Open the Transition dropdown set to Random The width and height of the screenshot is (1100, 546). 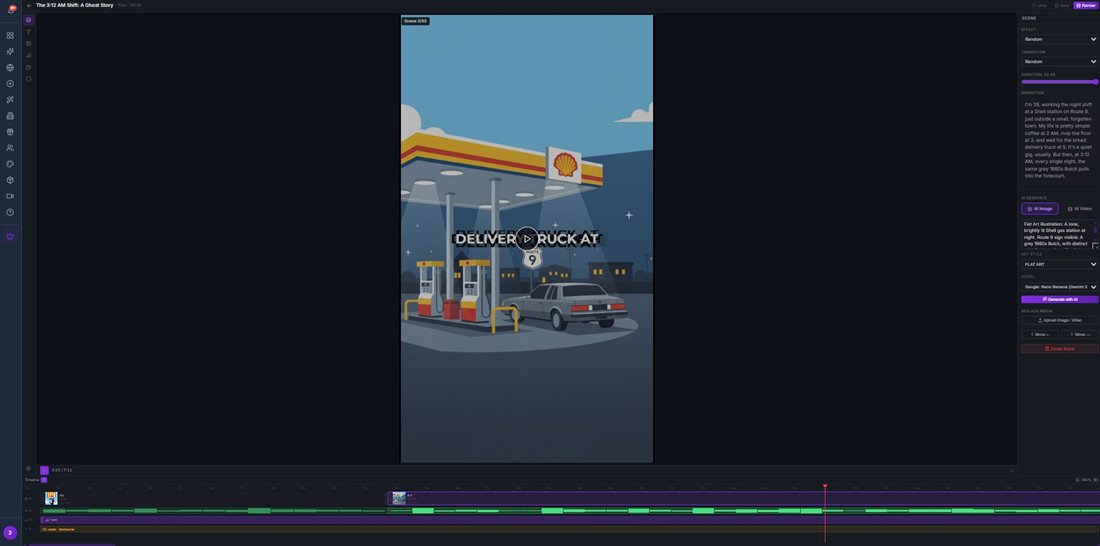click(1059, 62)
